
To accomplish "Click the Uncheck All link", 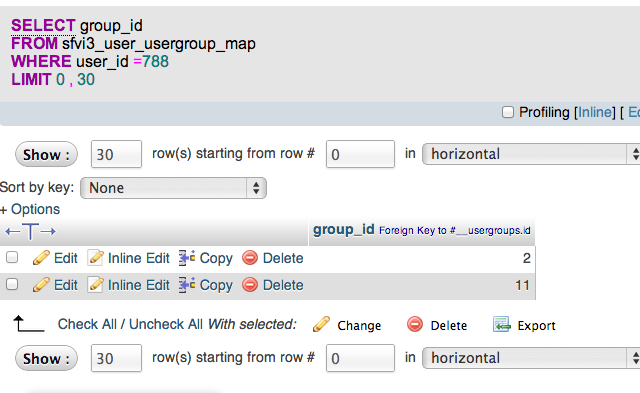I will (x=166, y=324).
